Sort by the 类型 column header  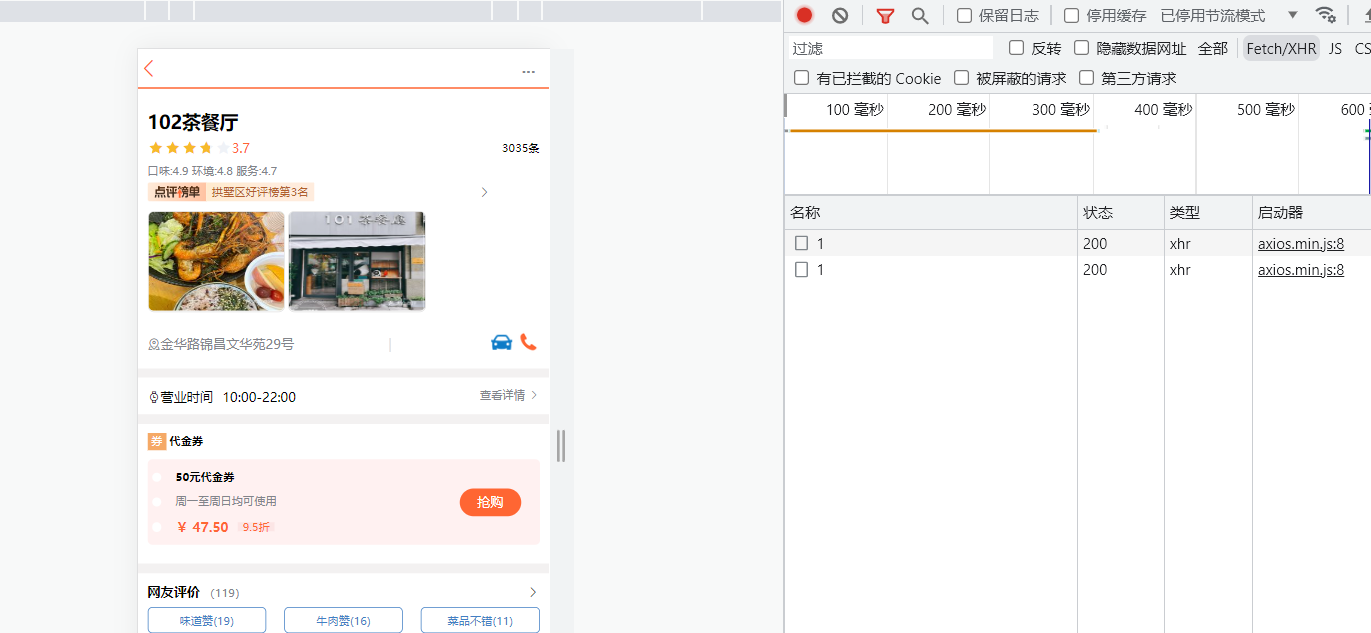point(1208,212)
